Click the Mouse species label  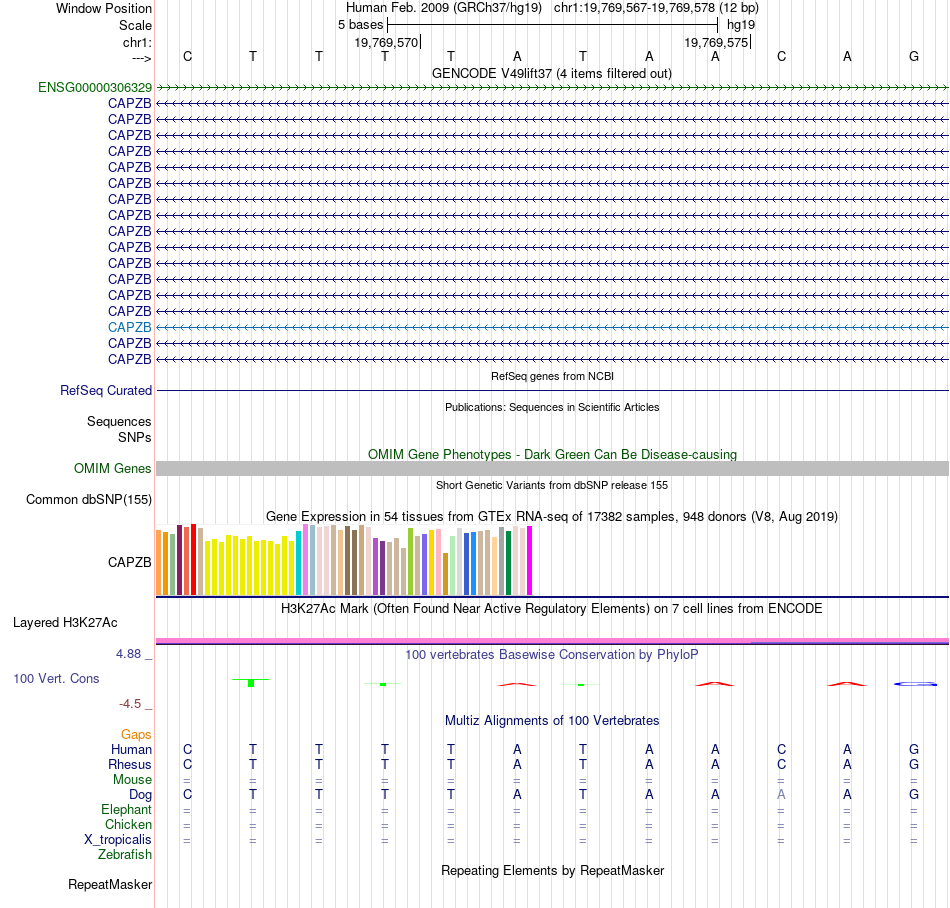(132, 780)
